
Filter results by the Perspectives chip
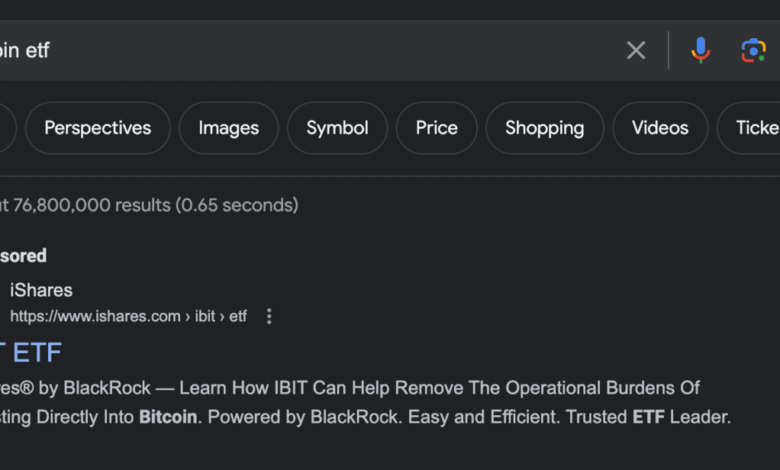click(x=97, y=128)
